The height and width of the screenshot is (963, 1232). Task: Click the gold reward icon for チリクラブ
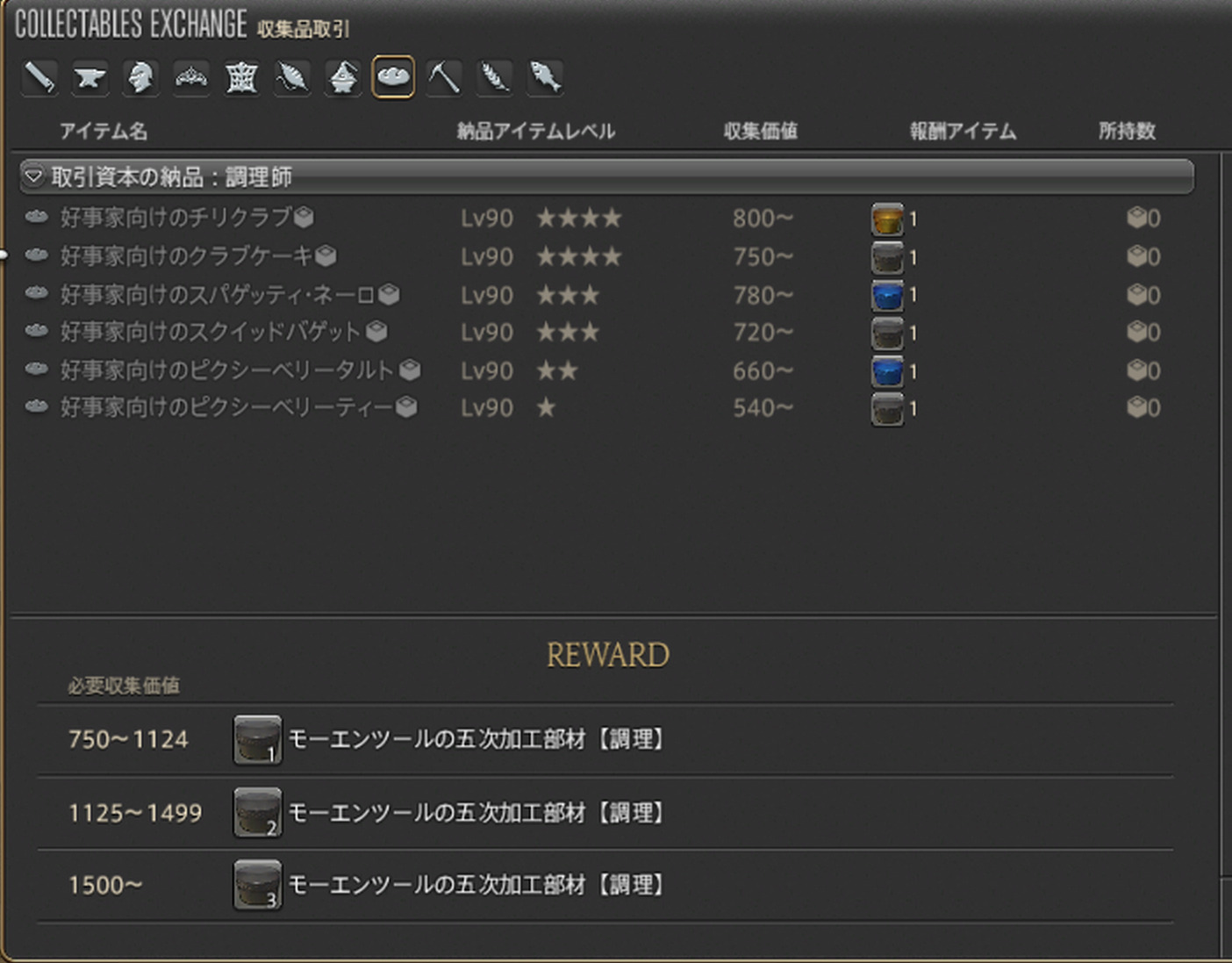(x=887, y=219)
